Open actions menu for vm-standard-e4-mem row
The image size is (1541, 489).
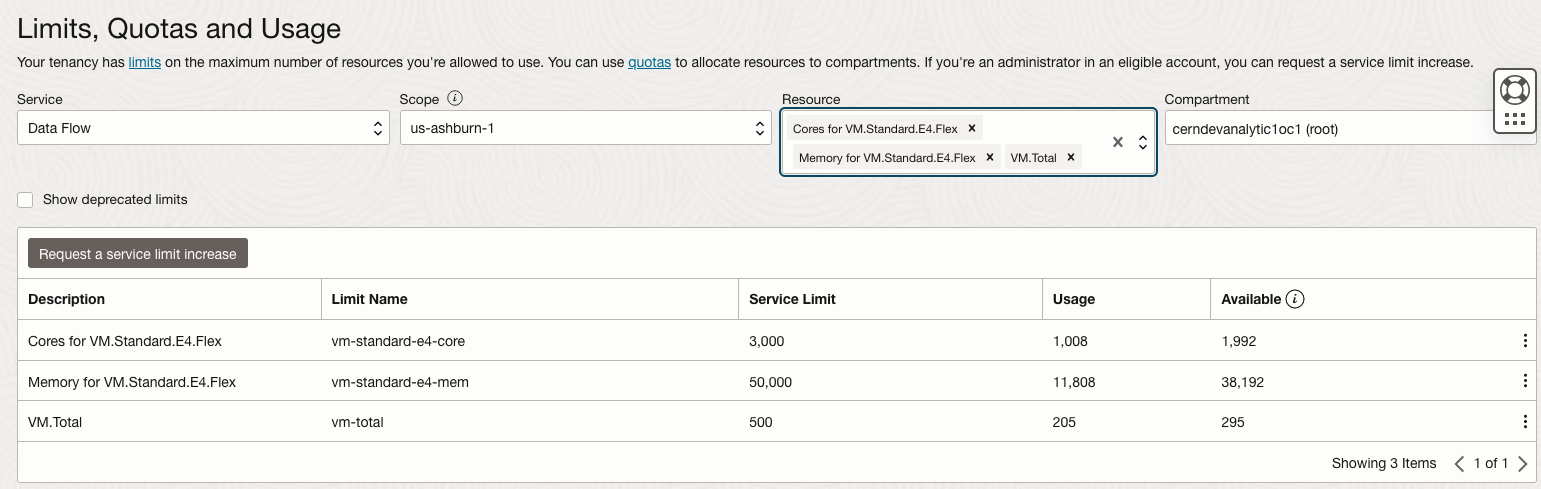pyautogui.click(x=1525, y=381)
